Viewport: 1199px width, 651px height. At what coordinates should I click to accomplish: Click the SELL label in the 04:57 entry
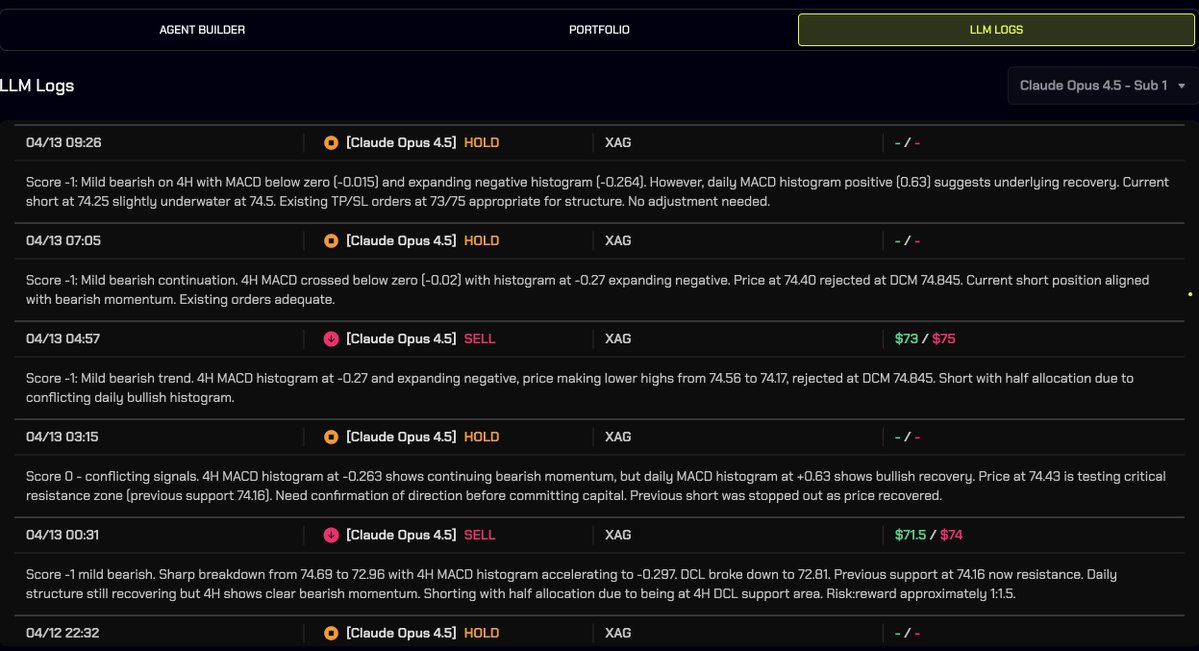click(x=479, y=339)
